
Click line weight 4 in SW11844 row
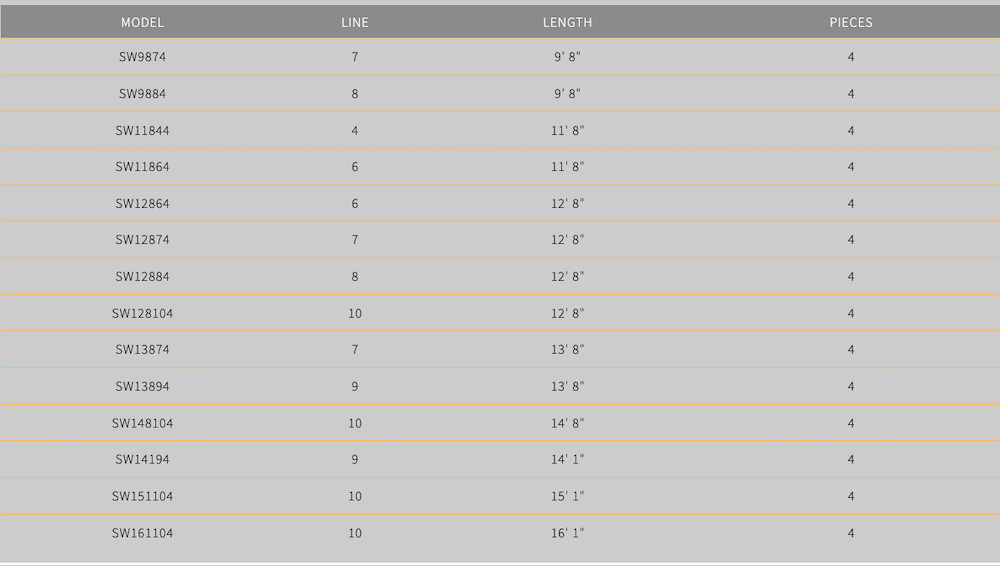pos(355,131)
